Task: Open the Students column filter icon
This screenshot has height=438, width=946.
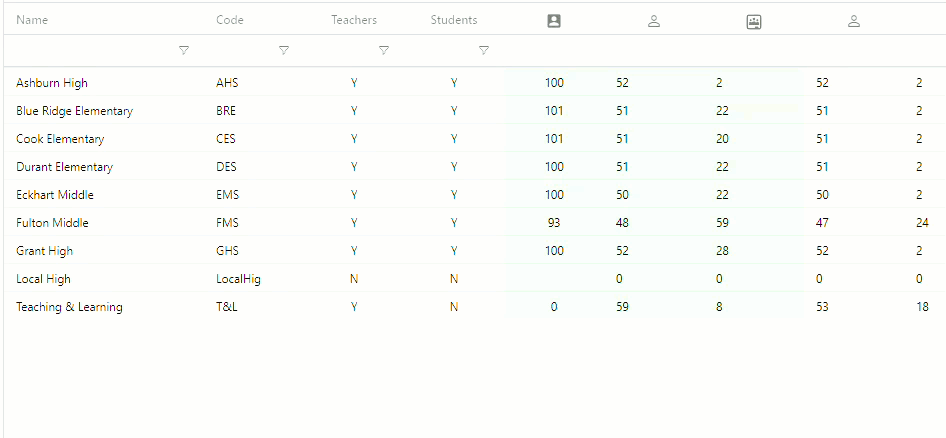Action: (484, 51)
